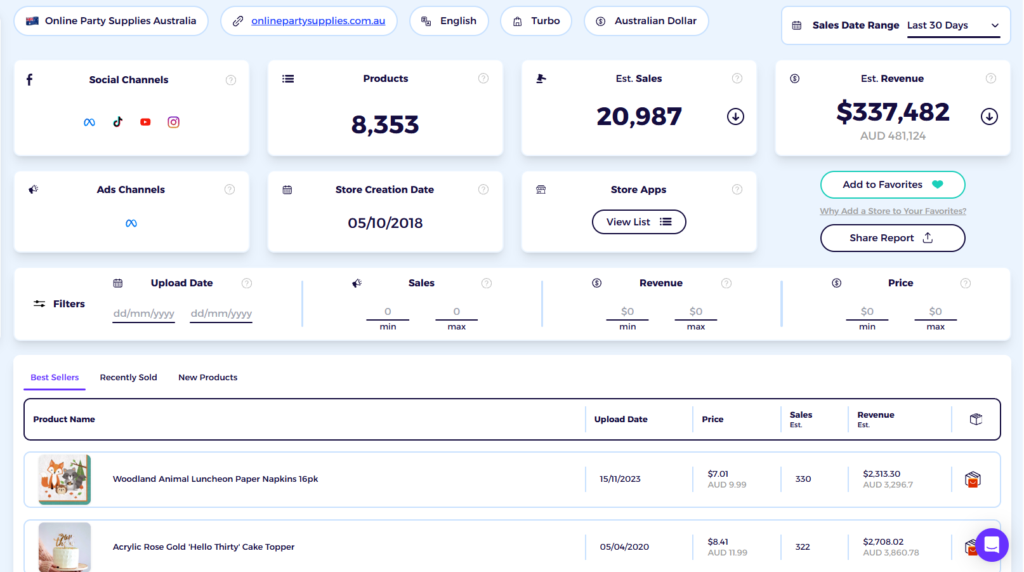Screen dimensions: 1024x572
Task: Click the English language pill
Action: [x=449, y=21]
